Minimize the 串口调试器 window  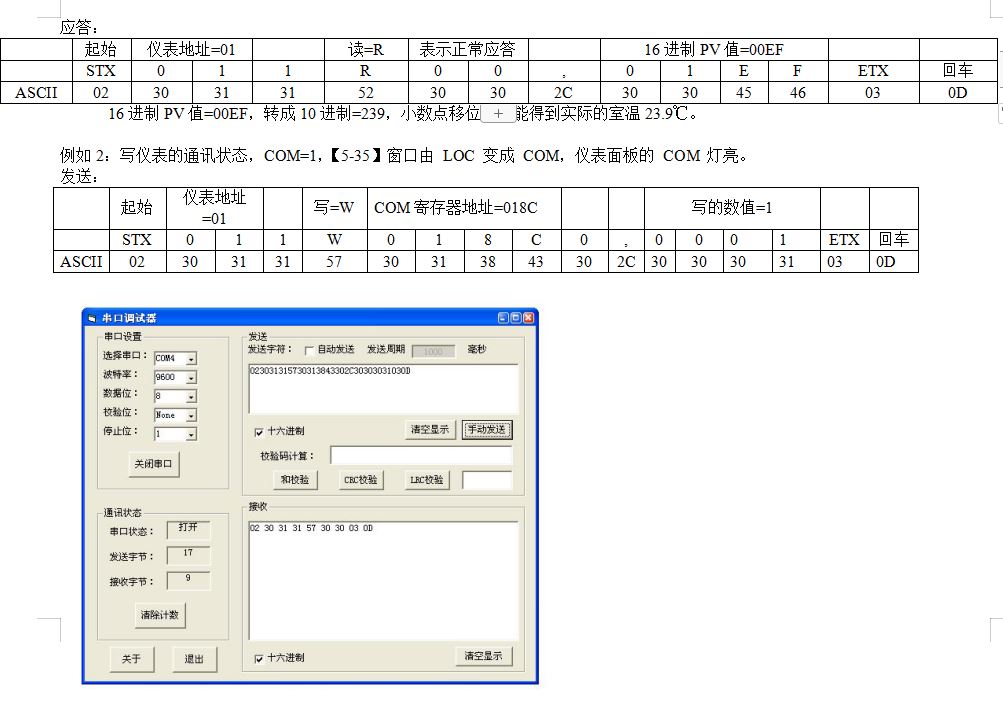[x=504, y=318]
